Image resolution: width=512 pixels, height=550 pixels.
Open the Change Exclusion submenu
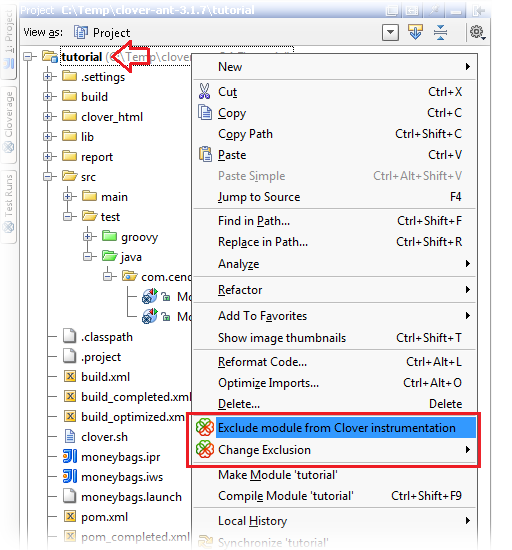click(x=335, y=450)
